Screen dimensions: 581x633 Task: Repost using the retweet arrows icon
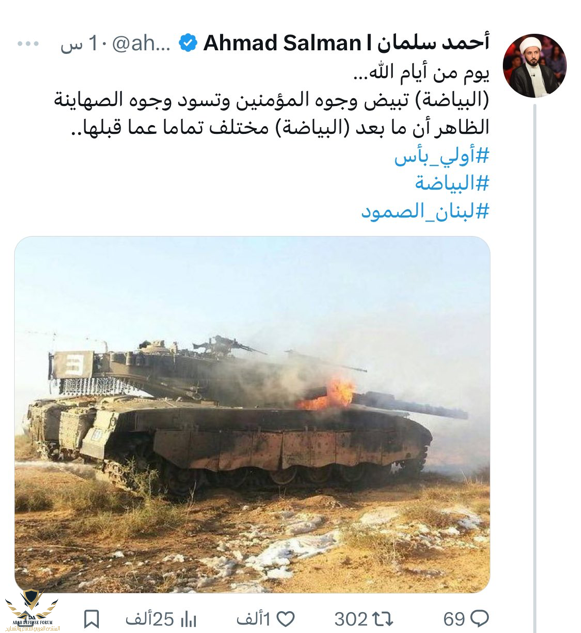coord(382,619)
